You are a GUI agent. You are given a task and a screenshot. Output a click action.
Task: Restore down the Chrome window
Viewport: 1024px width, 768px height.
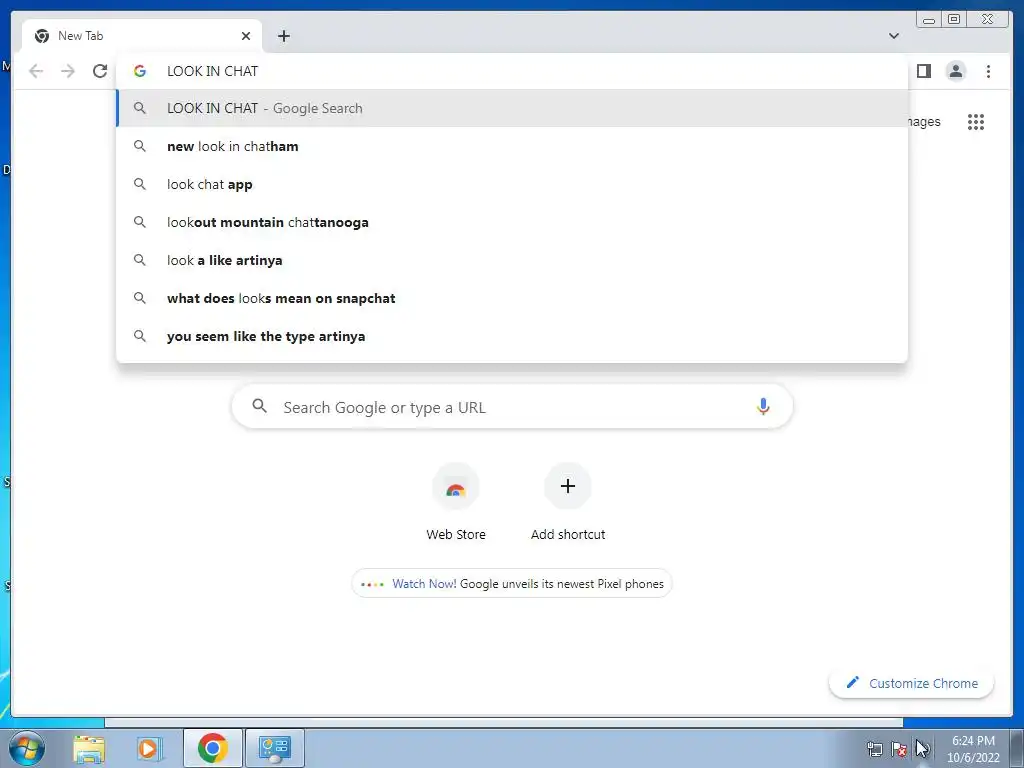tap(954, 20)
